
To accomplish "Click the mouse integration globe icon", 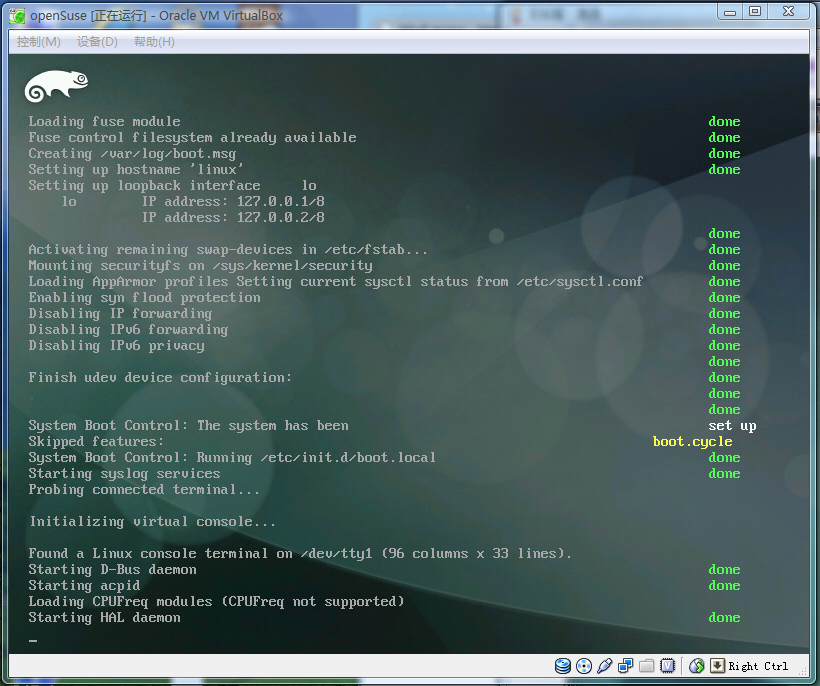I will tap(697, 666).
